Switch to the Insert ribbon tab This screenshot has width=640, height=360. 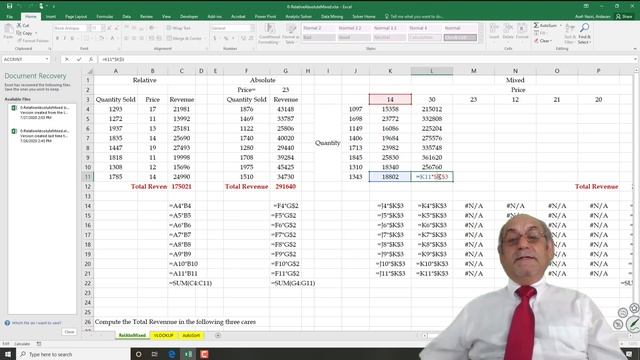point(51,16)
